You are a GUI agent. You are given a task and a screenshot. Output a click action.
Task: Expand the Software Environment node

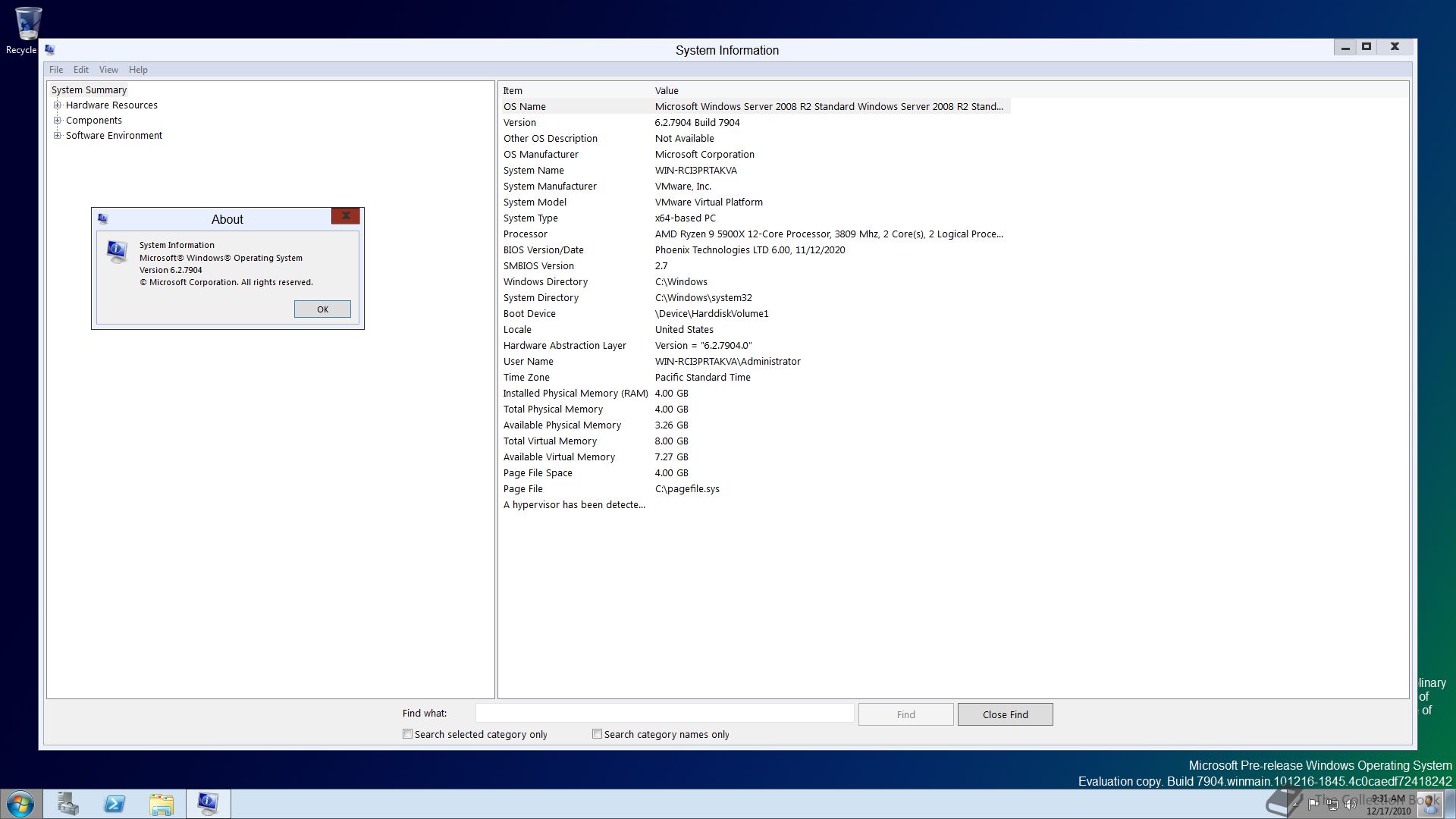click(57, 136)
